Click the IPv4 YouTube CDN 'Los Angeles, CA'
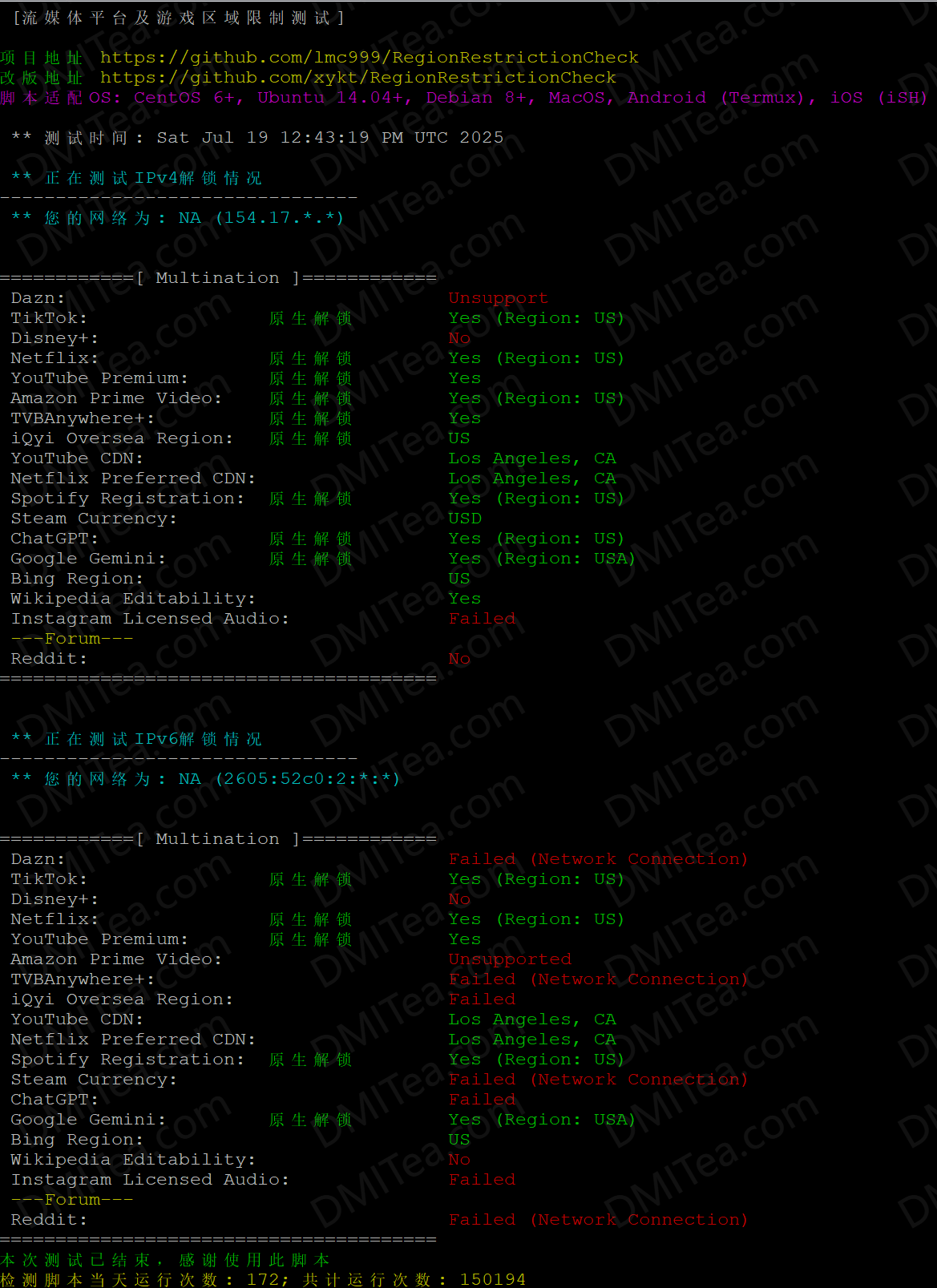Screen dimensions: 937x1288 pos(532,458)
